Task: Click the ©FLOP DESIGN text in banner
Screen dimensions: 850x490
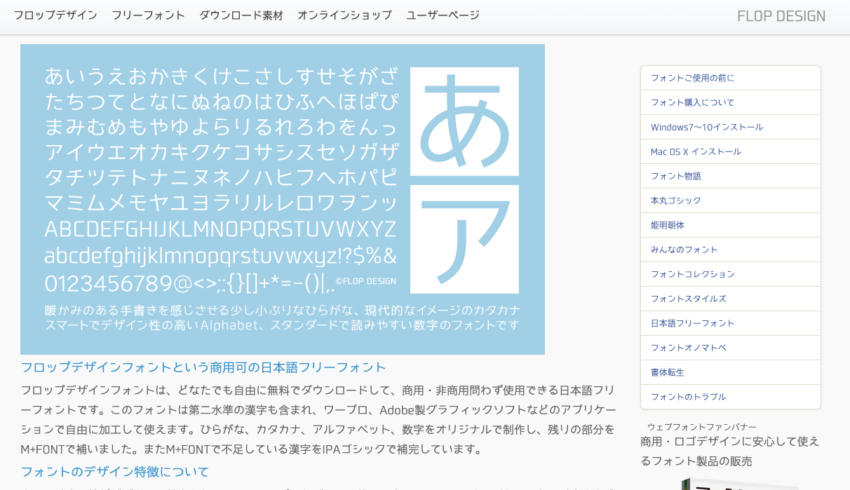Action: [x=366, y=281]
